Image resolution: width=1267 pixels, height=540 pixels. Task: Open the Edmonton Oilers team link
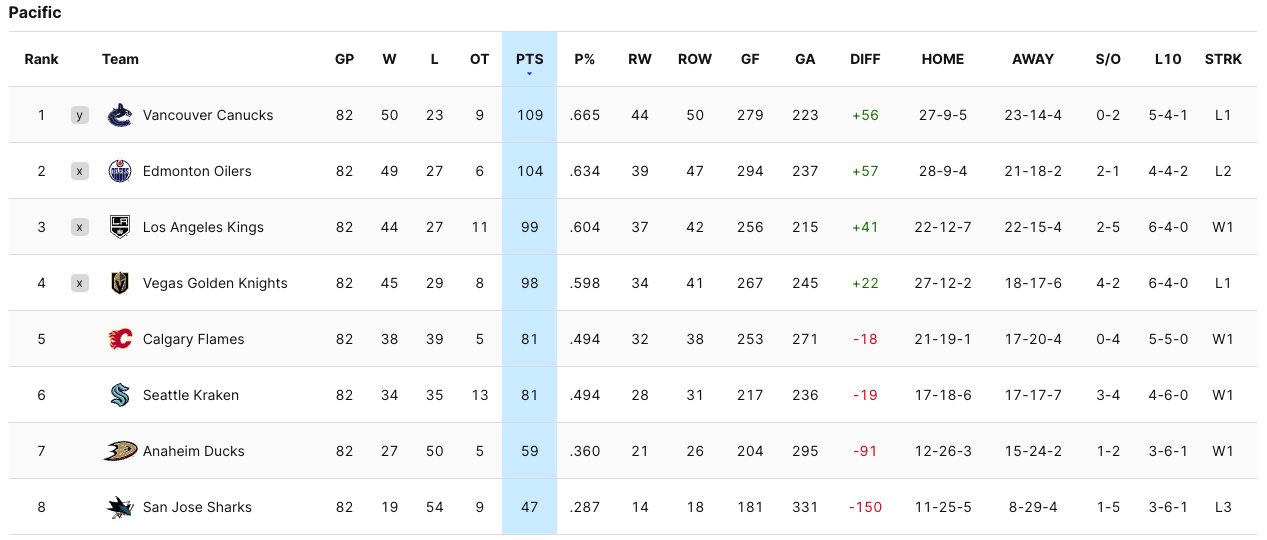point(197,171)
